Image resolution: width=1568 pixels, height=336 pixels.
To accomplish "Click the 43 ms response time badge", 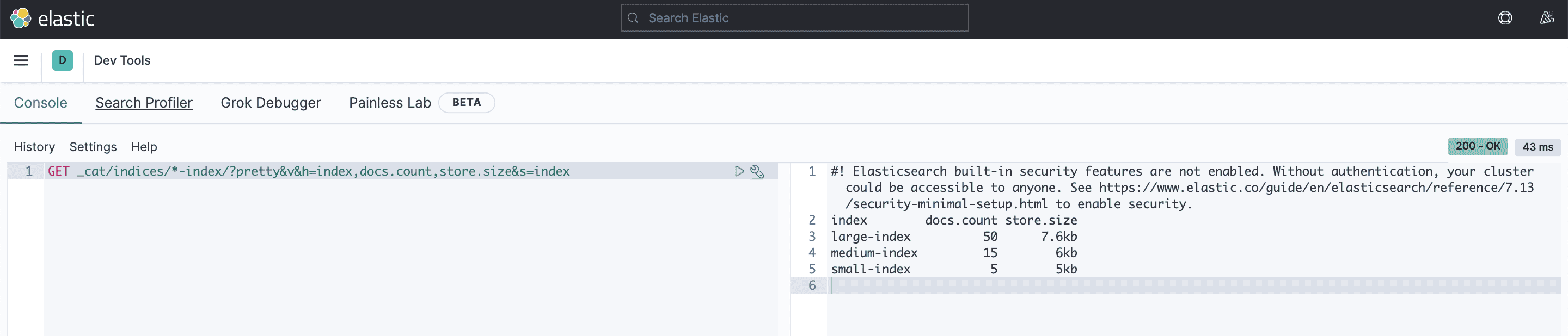I will 1538,147.
